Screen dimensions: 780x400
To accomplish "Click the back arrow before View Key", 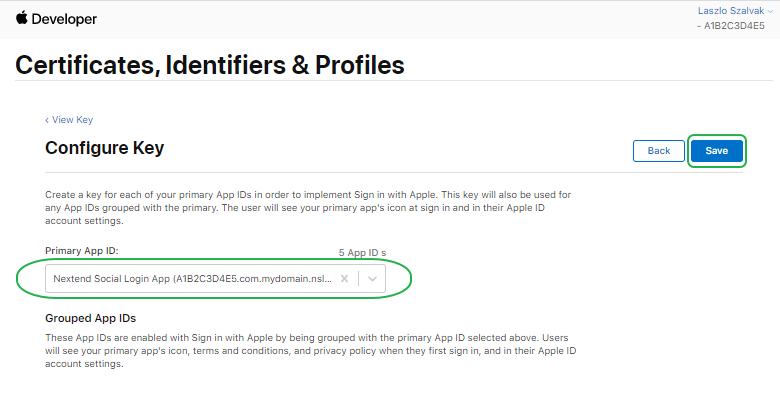I will coord(47,120).
